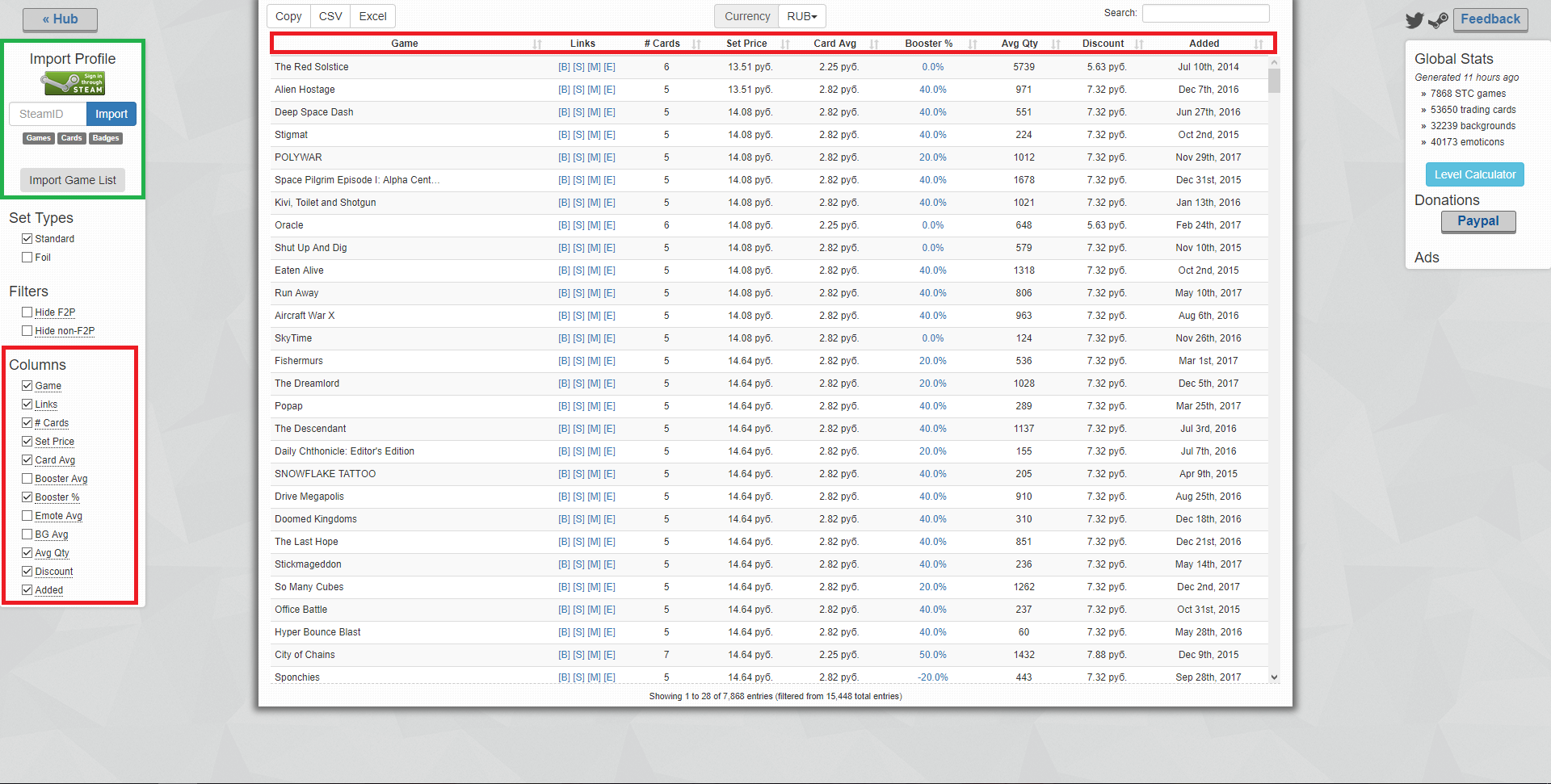Click 50.0% booster for City of Chains
1551x784 pixels.
933,655
